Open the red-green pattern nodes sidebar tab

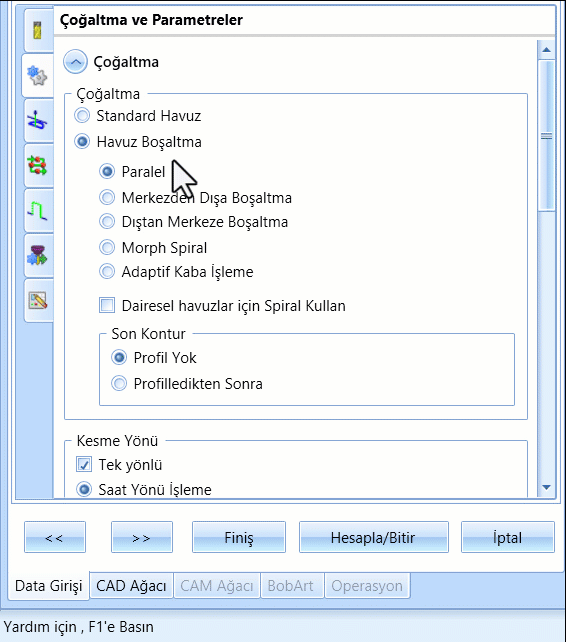point(38,165)
